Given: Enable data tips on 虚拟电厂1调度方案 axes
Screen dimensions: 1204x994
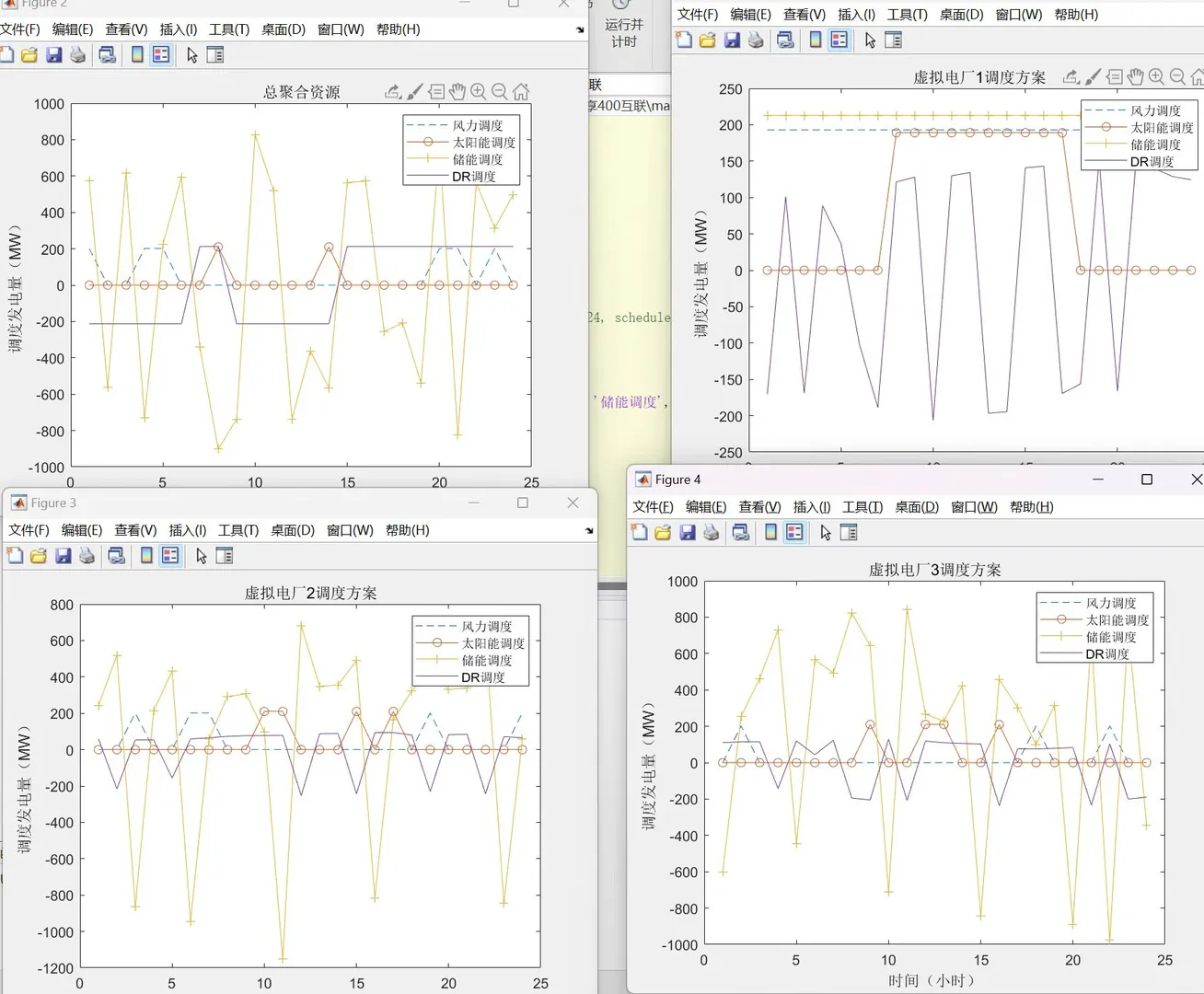Looking at the screenshot, I should click(1115, 77).
